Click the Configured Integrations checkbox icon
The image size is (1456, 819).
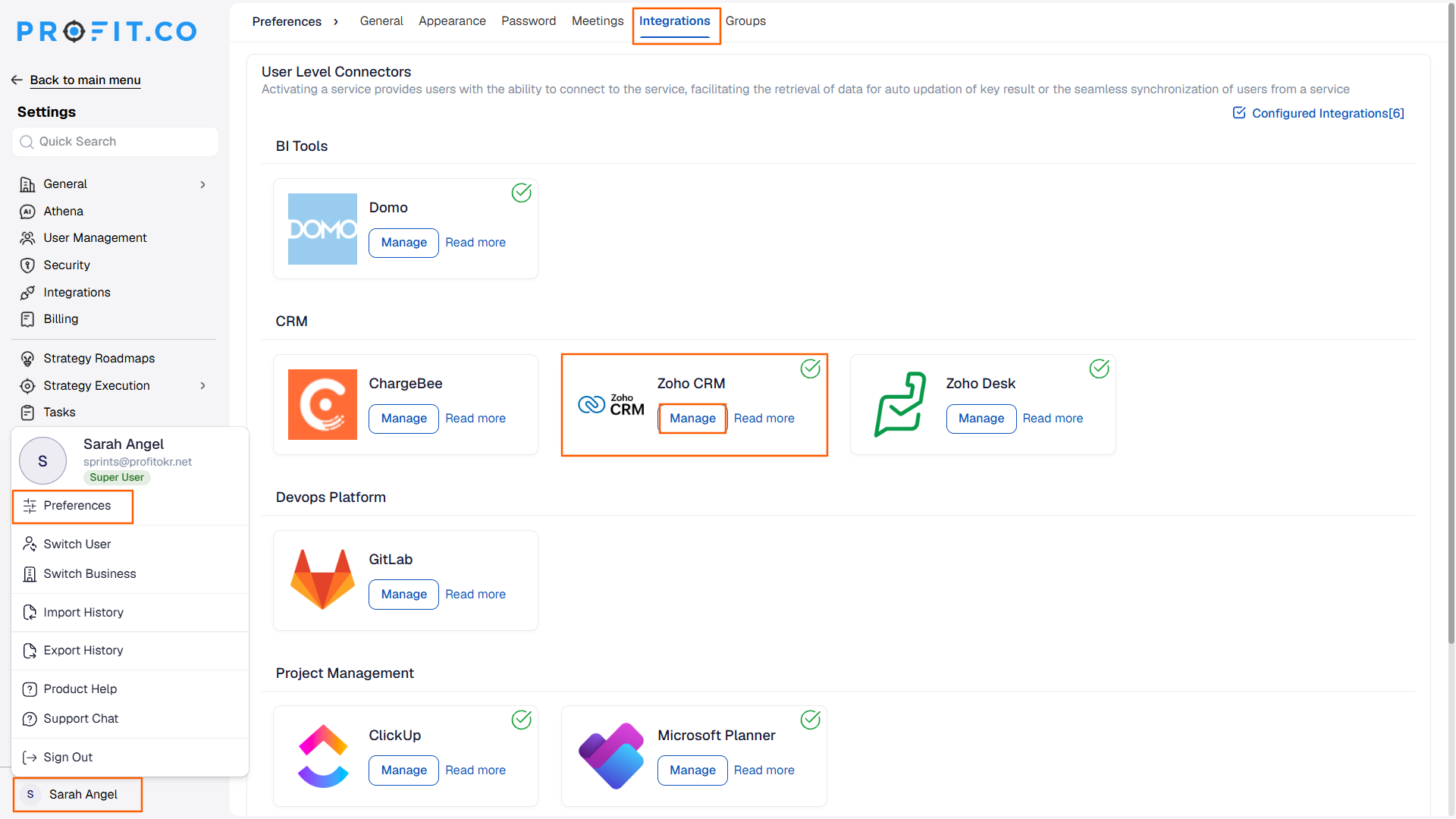coord(1239,113)
